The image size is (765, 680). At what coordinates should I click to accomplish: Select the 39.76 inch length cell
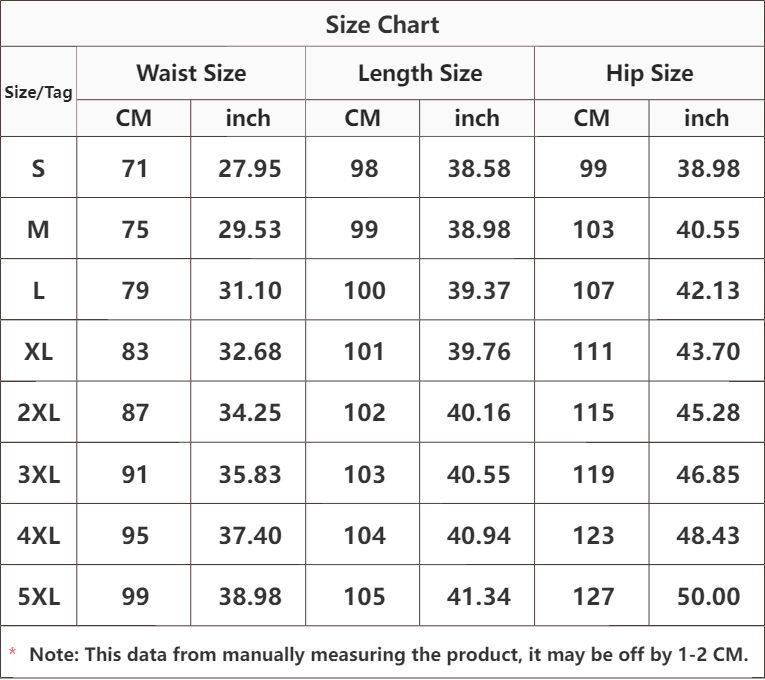pyautogui.click(x=478, y=352)
